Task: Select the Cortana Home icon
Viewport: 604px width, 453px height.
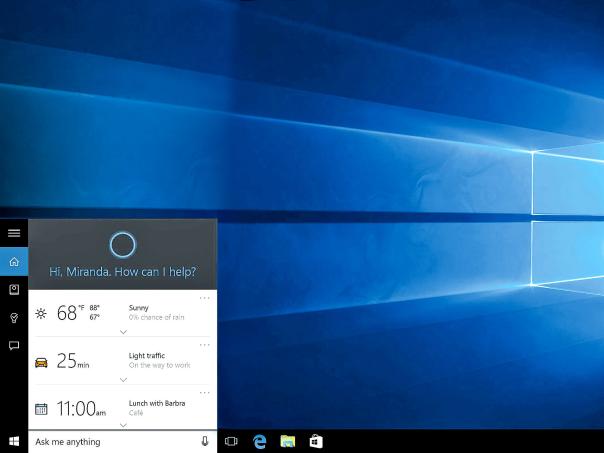Action: [x=14, y=262]
